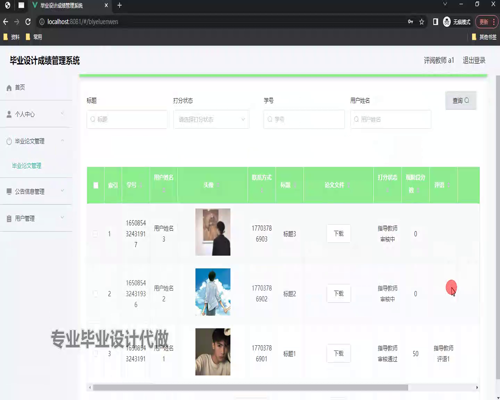This screenshot has height=400, width=500.
Task: Click the 个人中心 menu label
Action: tap(25, 114)
